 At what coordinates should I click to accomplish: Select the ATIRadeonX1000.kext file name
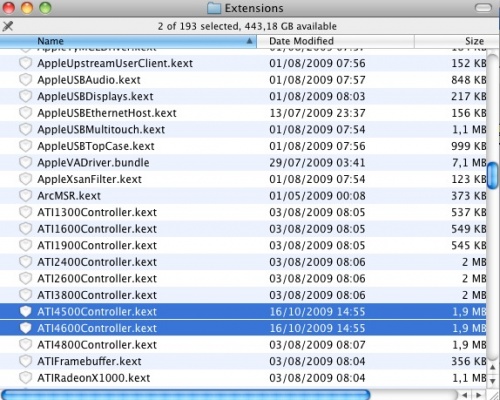[x=93, y=378]
